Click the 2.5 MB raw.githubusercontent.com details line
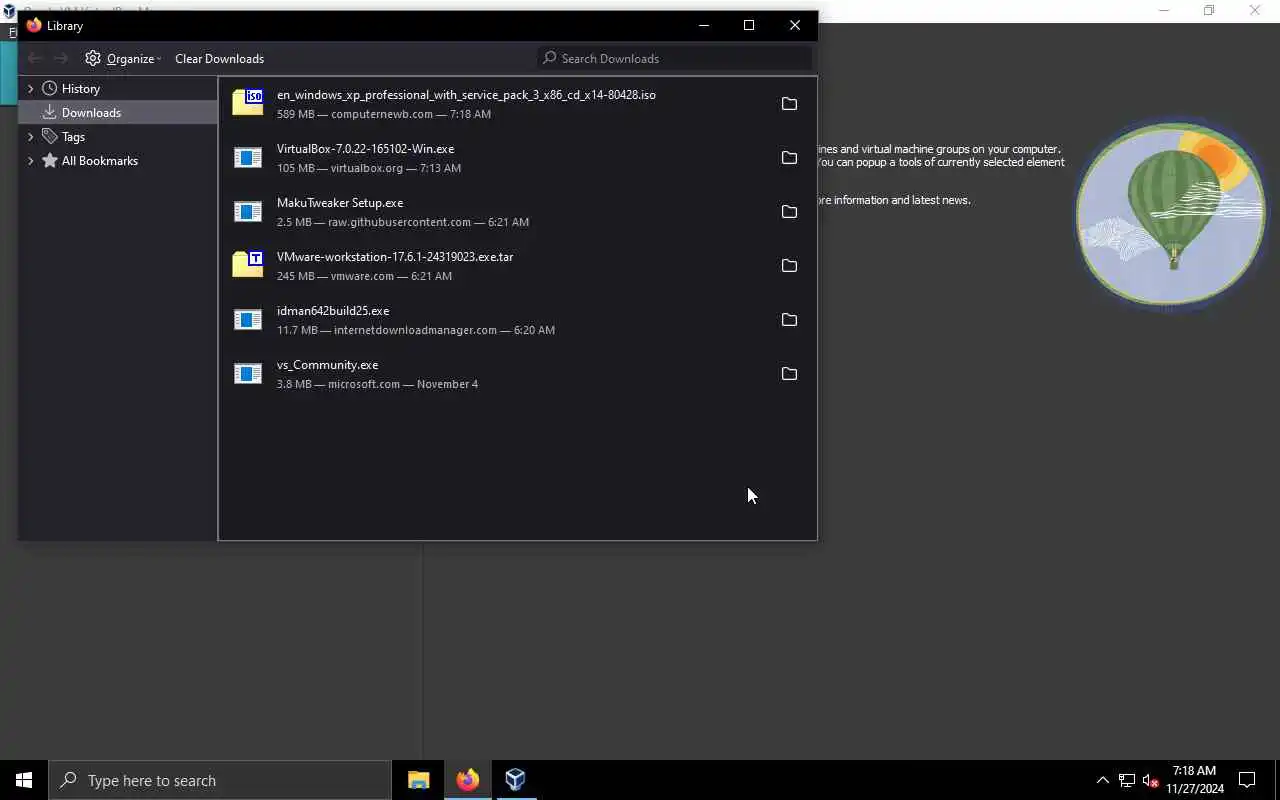Viewport: 1280px width, 800px height. pyautogui.click(x=403, y=222)
